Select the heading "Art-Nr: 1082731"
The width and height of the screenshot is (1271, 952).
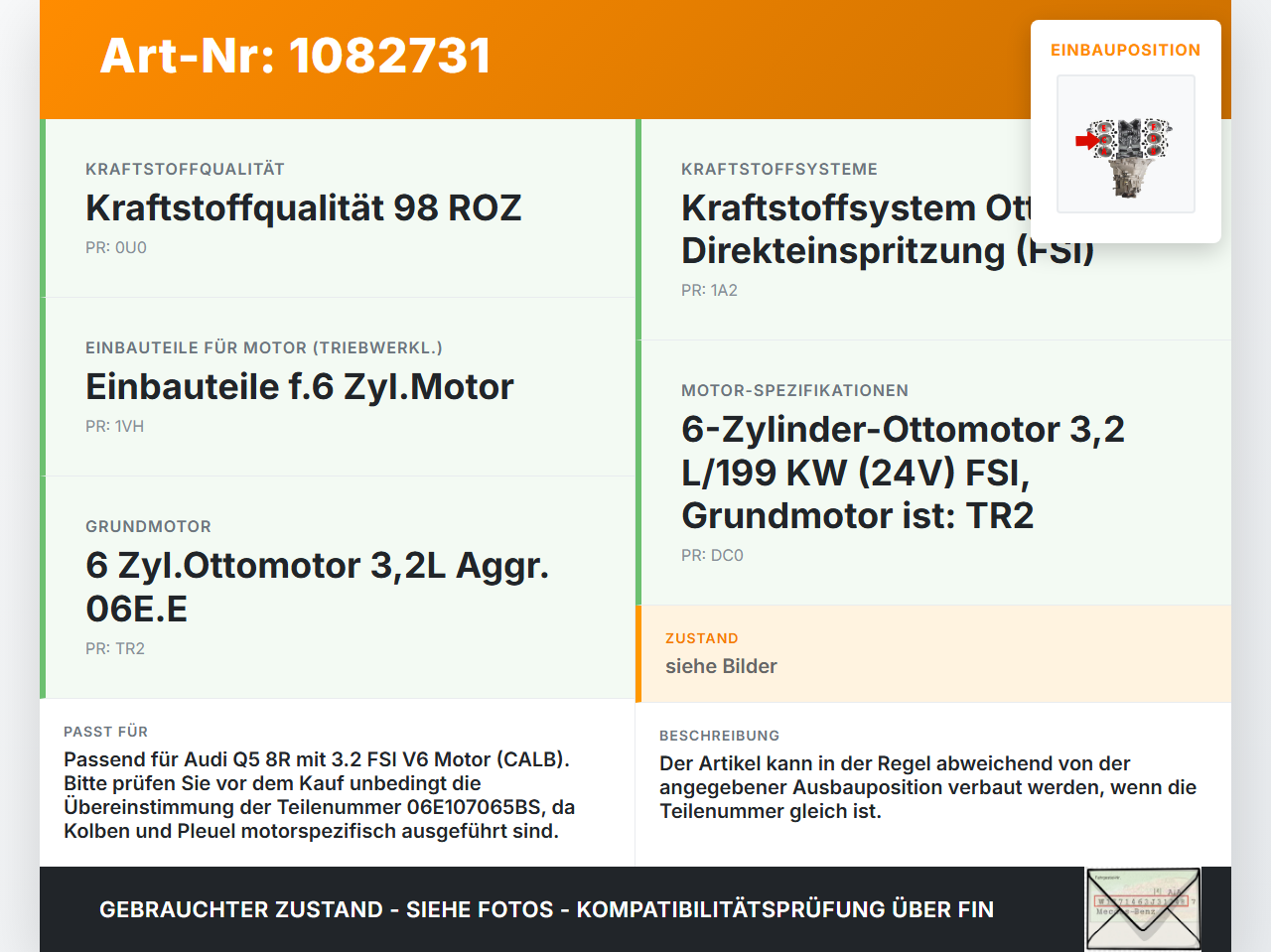tap(296, 56)
